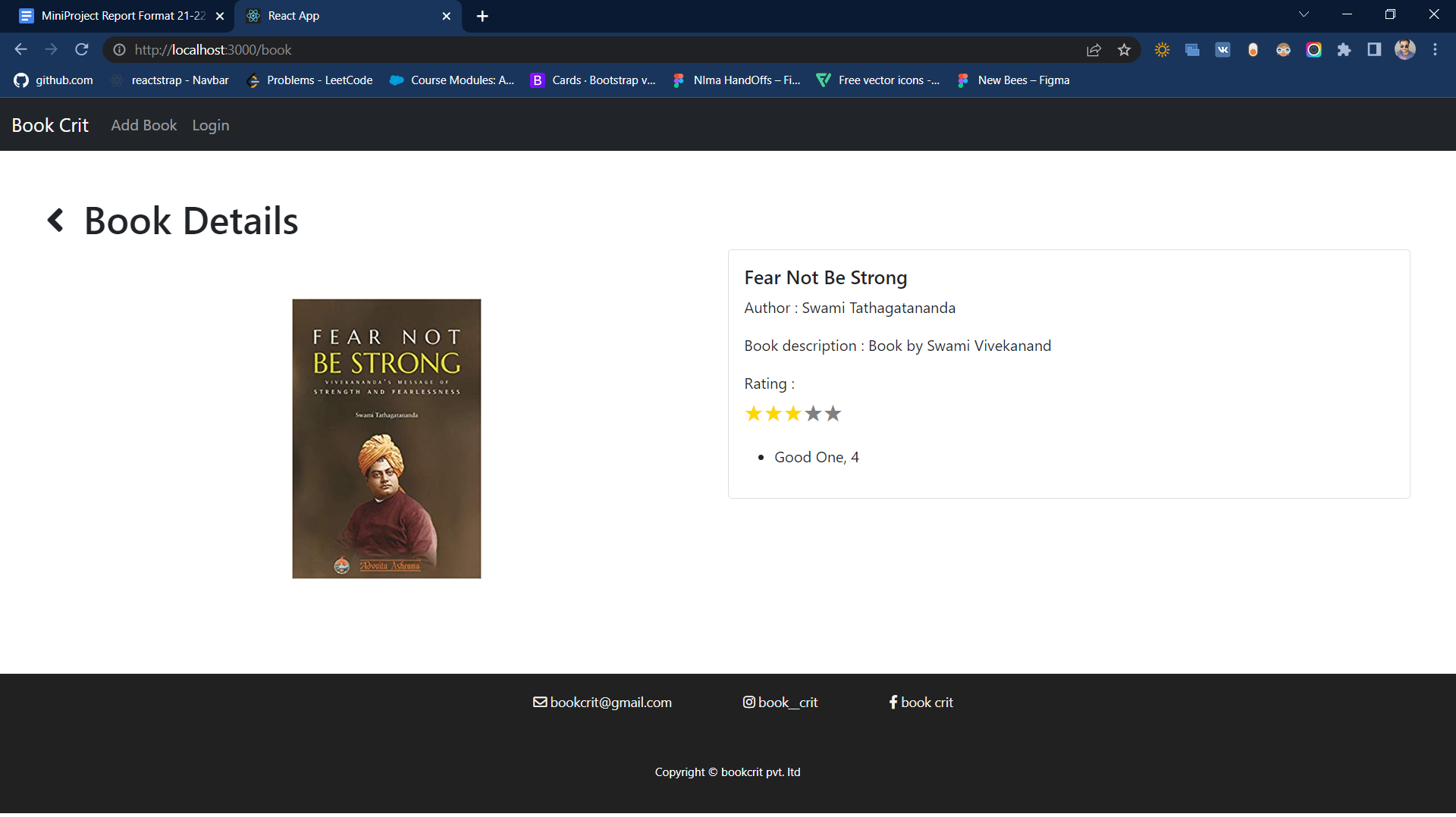
Task: Close the React App tab
Action: tap(447, 16)
